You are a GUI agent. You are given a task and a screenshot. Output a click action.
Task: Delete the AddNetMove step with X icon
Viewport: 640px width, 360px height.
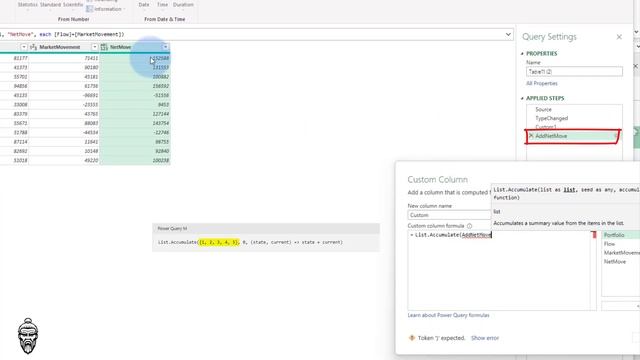click(x=531, y=136)
